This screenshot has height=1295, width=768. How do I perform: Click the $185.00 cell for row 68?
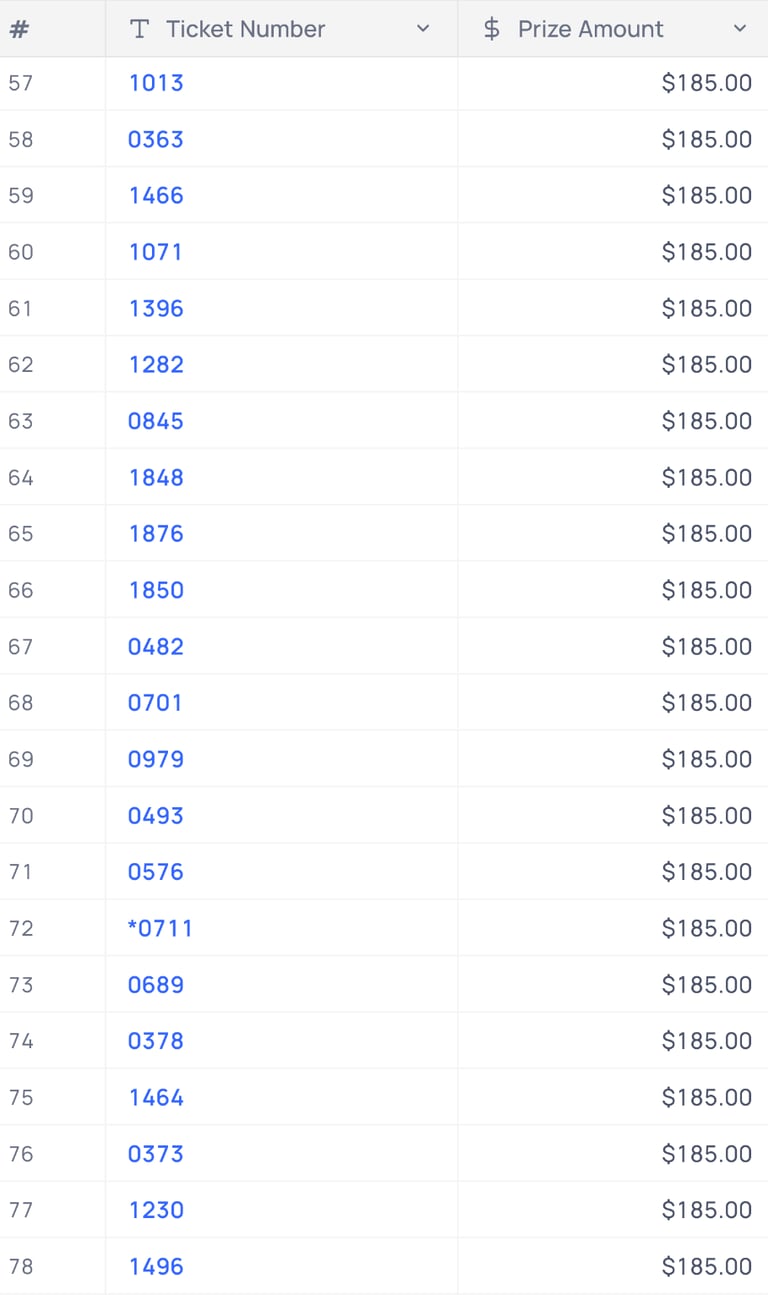pyautogui.click(x=612, y=703)
